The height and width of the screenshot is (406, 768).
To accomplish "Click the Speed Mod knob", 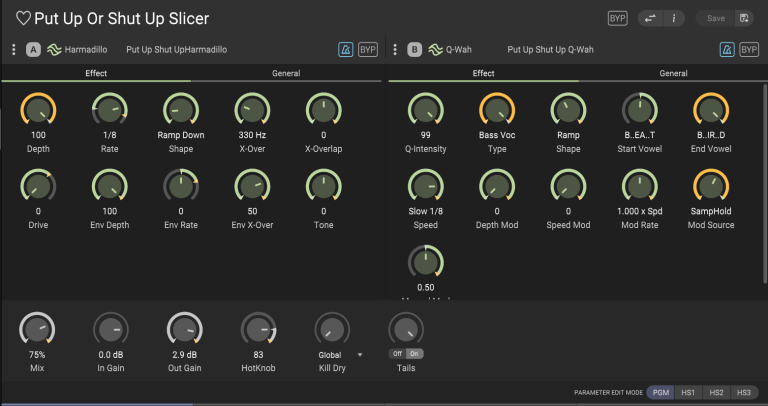I will tap(568, 187).
